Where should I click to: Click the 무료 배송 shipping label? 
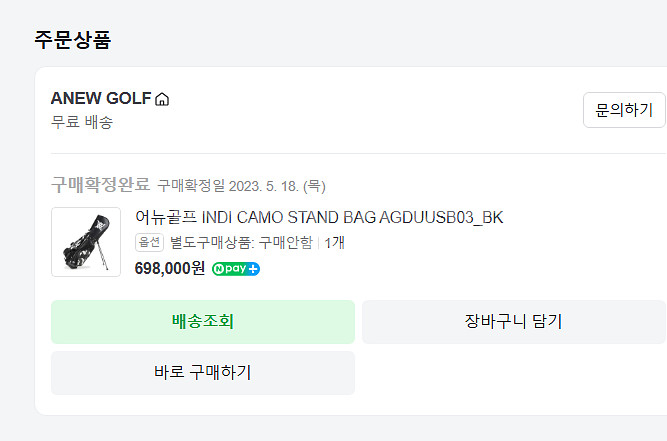[82, 122]
